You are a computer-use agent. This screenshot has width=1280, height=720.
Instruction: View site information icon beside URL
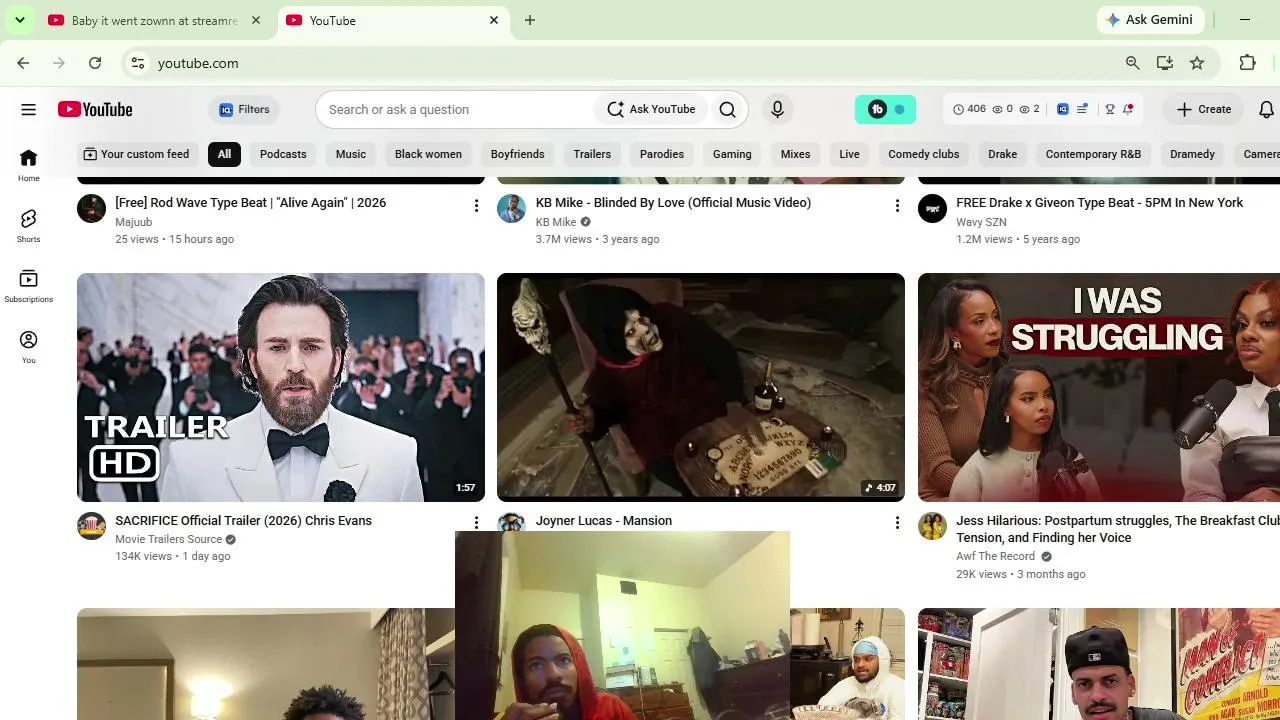tap(138, 63)
